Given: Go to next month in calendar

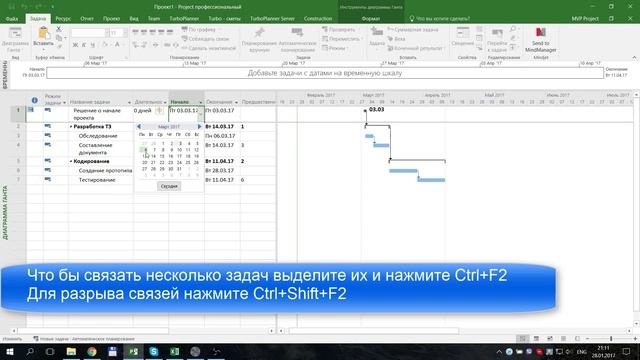Looking at the screenshot, I should (x=200, y=127).
